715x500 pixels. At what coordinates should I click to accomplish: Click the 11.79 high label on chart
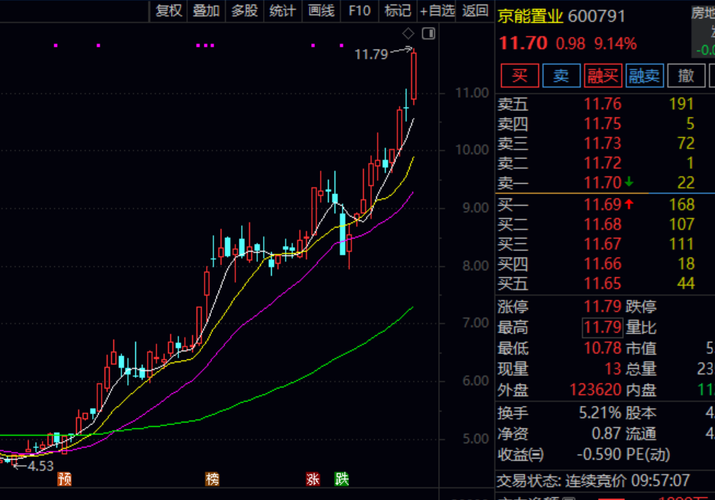point(371,55)
